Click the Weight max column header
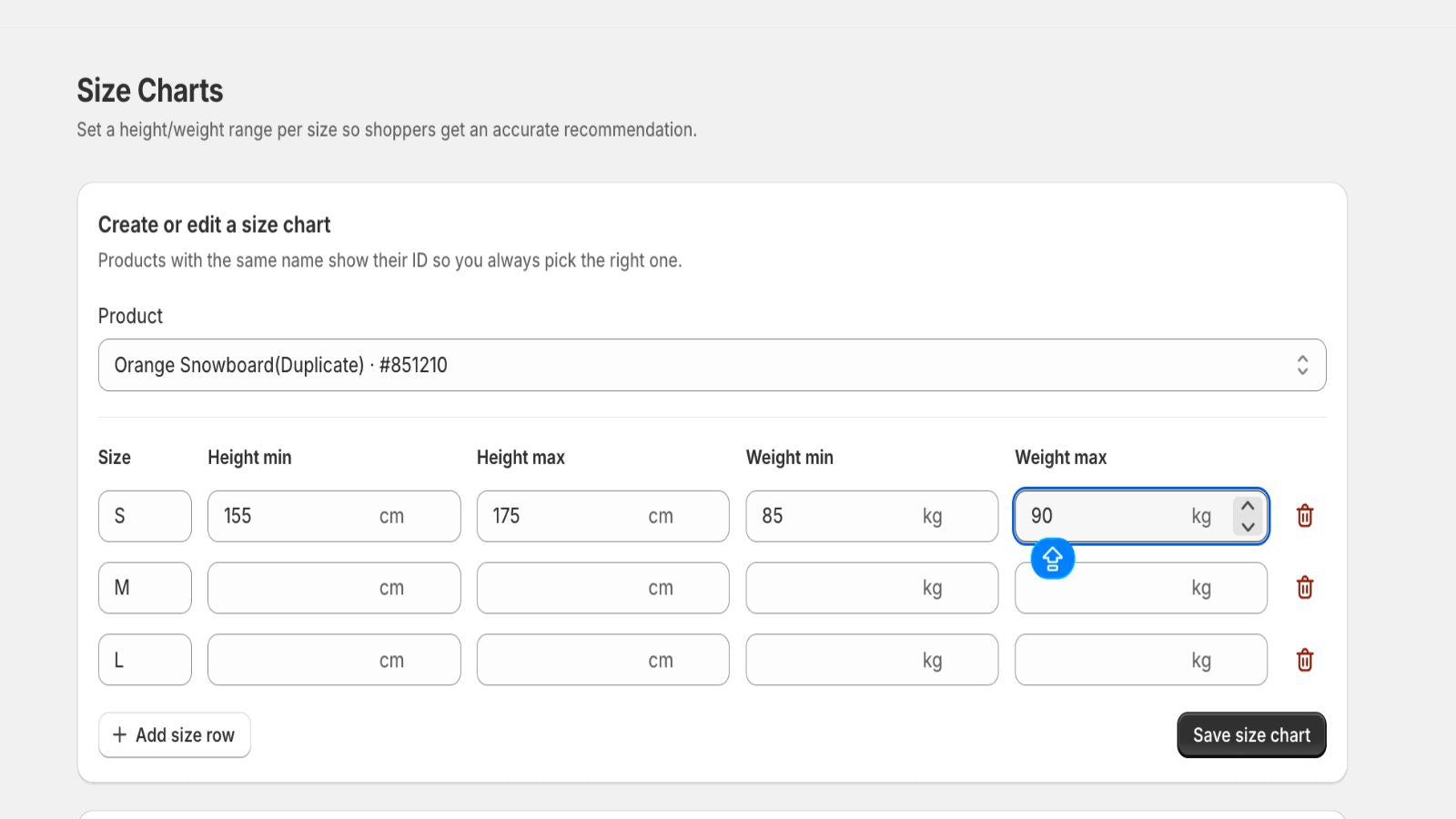This screenshot has width=1456, height=819. [x=1061, y=458]
